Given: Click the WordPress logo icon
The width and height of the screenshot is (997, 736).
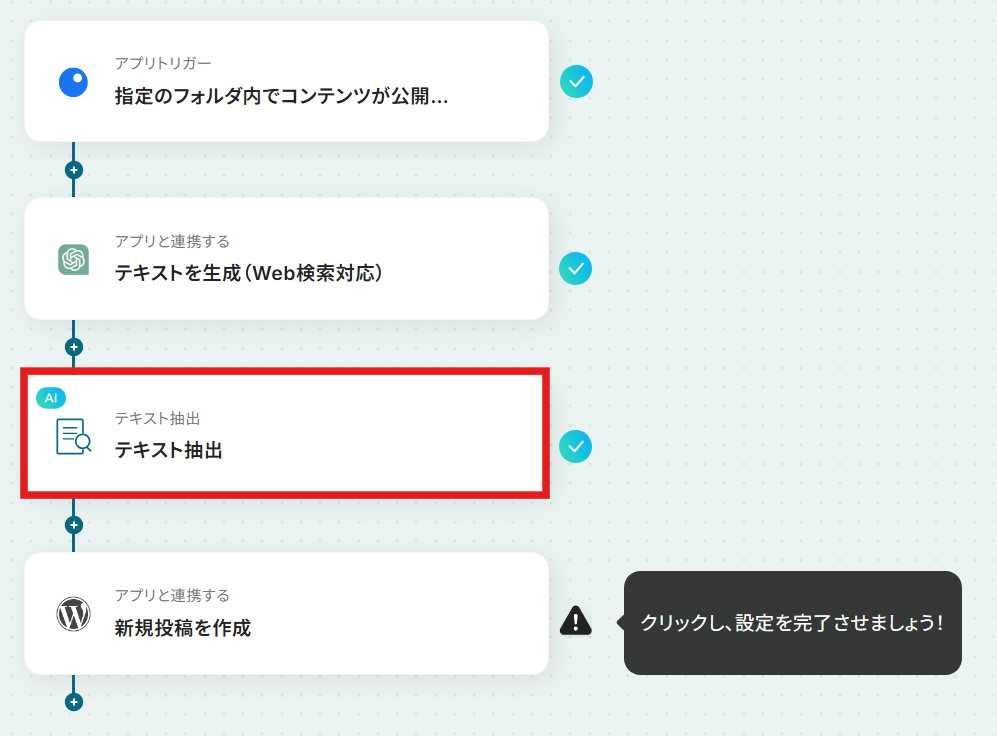Looking at the screenshot, I should (74, 614).
